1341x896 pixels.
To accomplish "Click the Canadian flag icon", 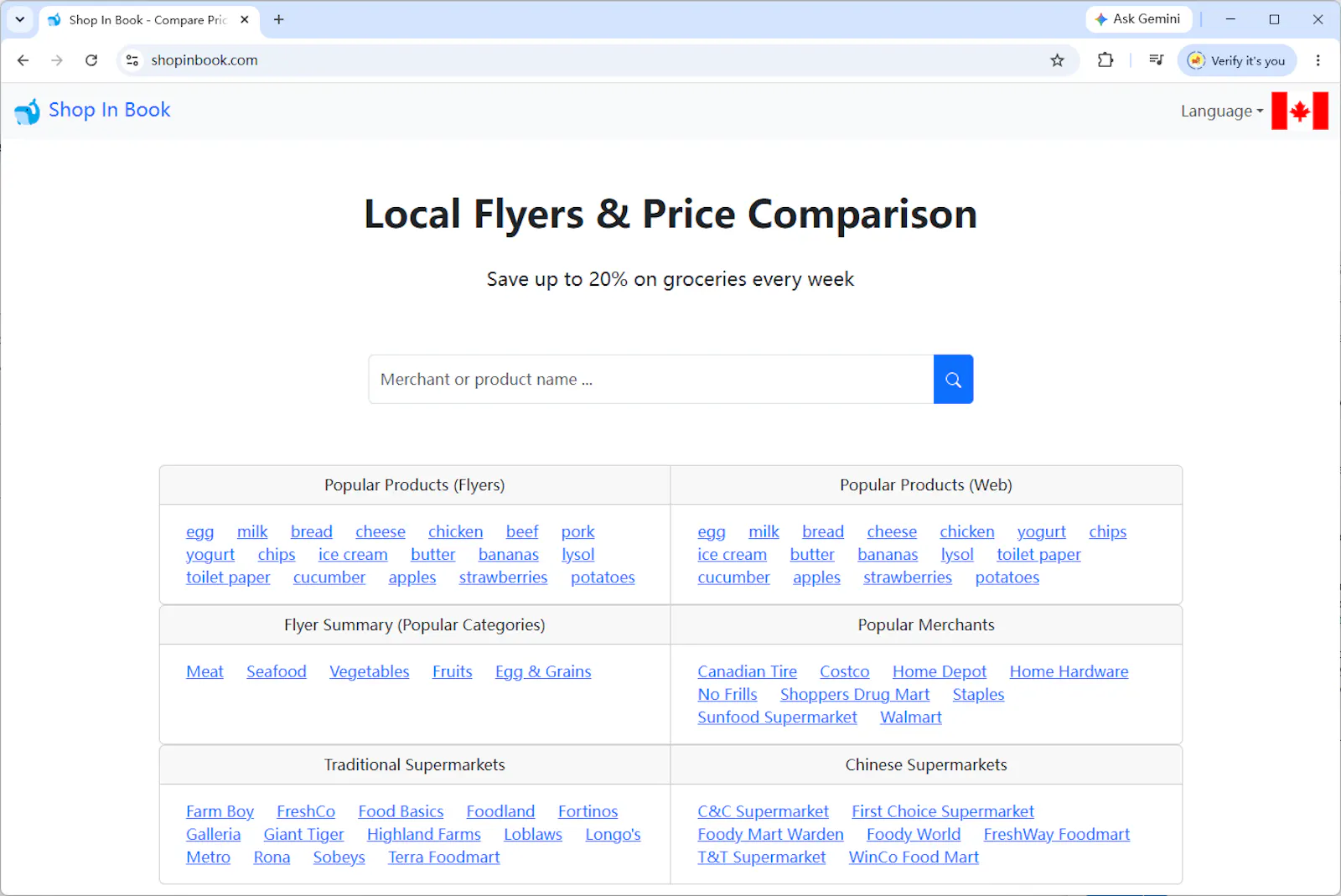I will pos(1299,111).
